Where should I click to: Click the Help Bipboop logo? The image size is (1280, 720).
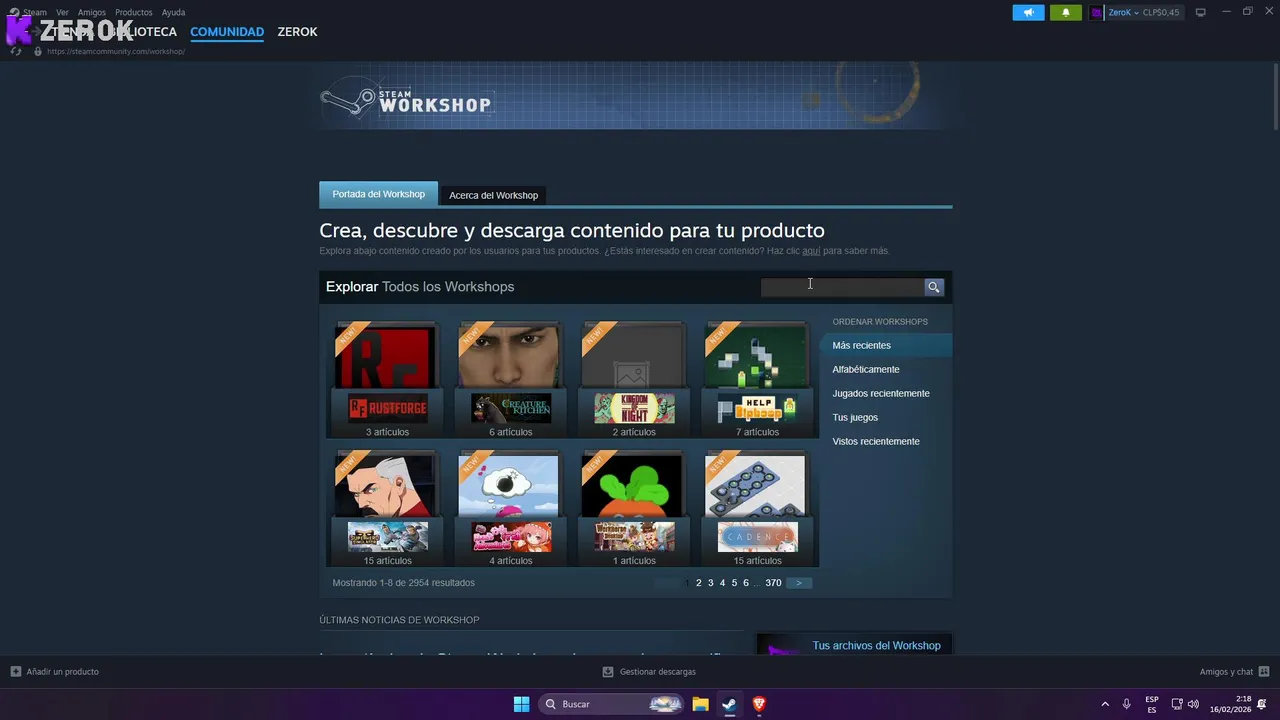757,408
